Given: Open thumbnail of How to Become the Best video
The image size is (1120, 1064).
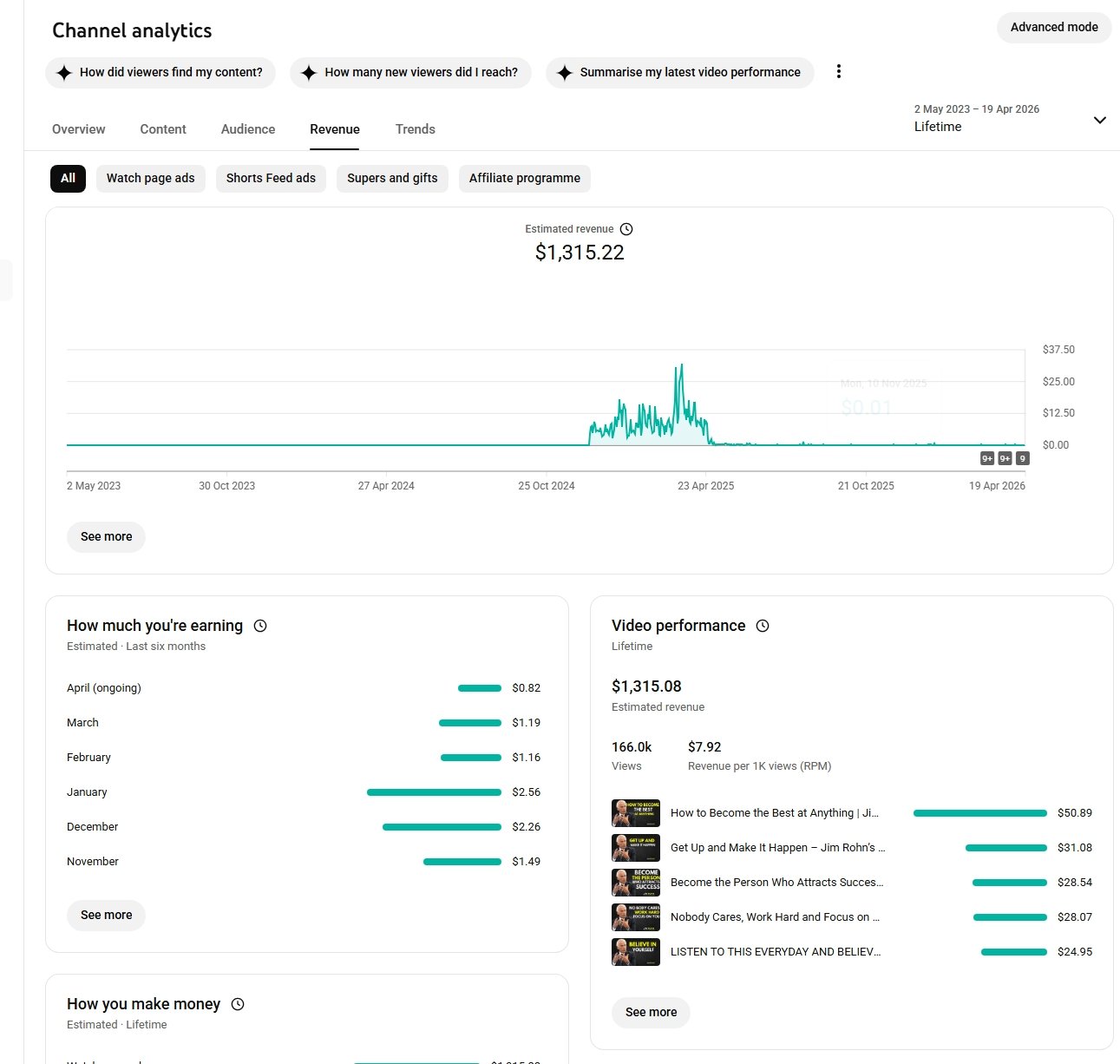Looking at the screenshot, I should click(x=636, y=813).
